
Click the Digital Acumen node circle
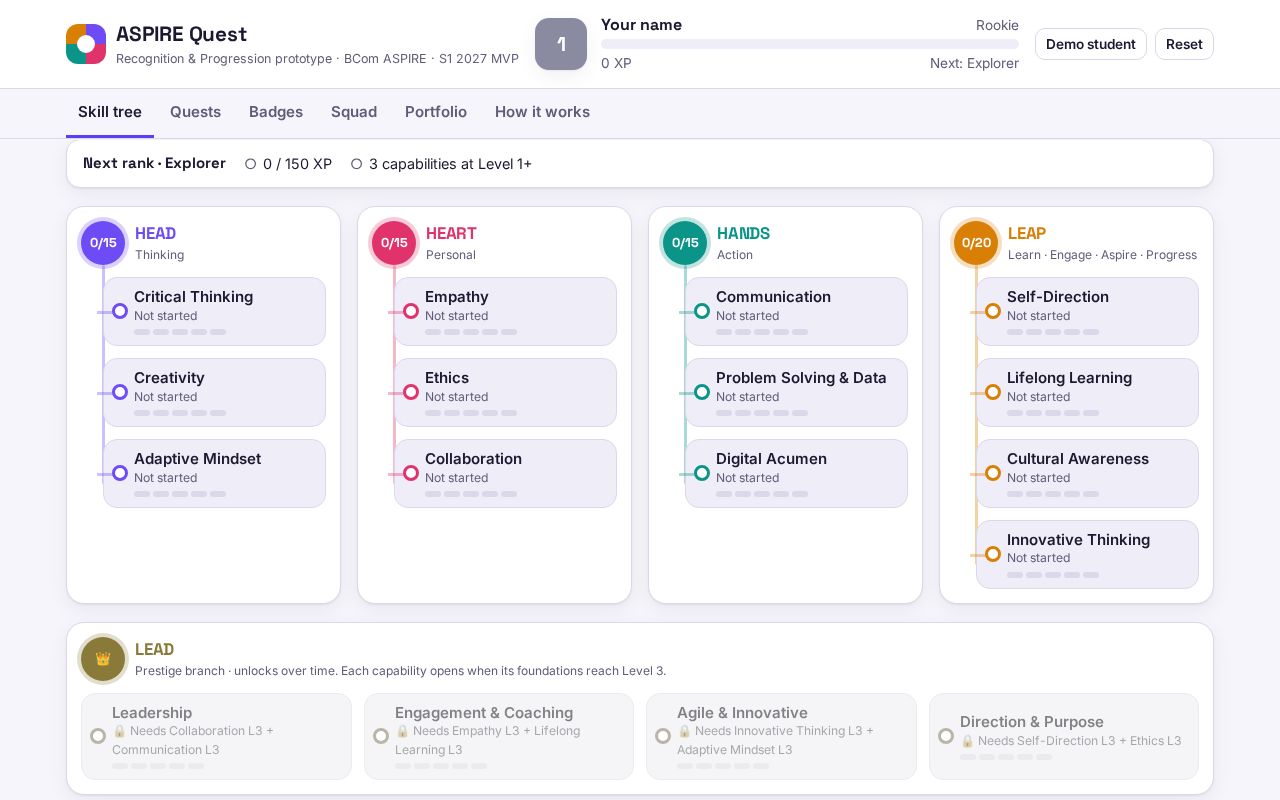[702, 473]
